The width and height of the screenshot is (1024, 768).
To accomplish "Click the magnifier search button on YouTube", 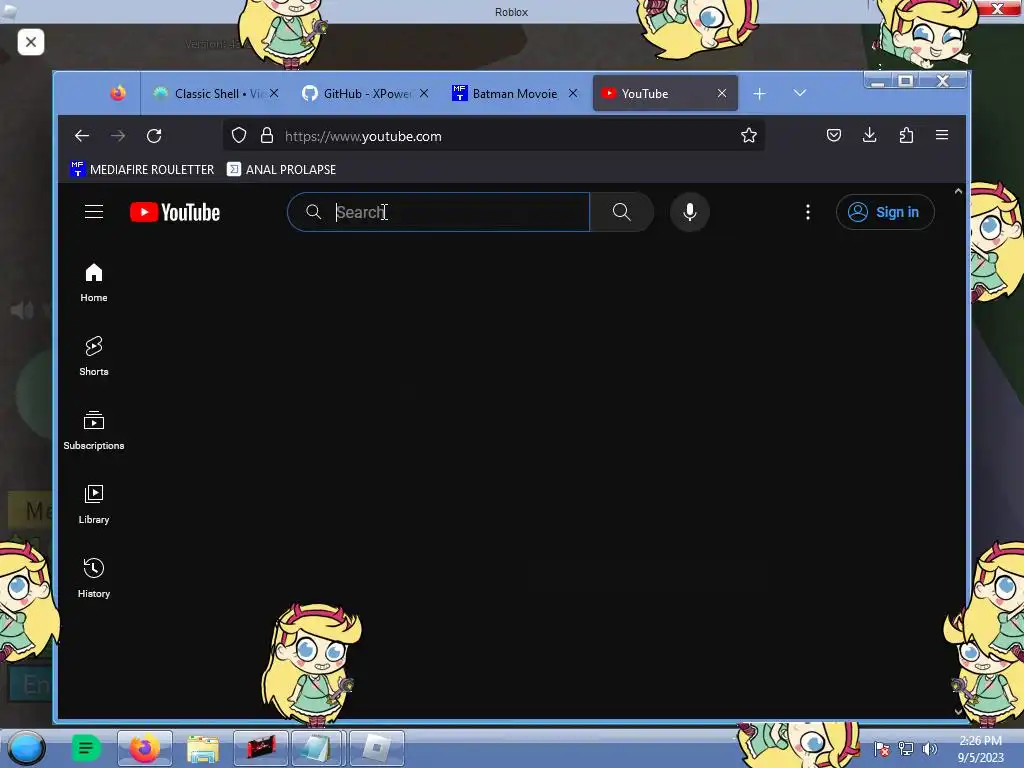I will (x=622, y=212).
